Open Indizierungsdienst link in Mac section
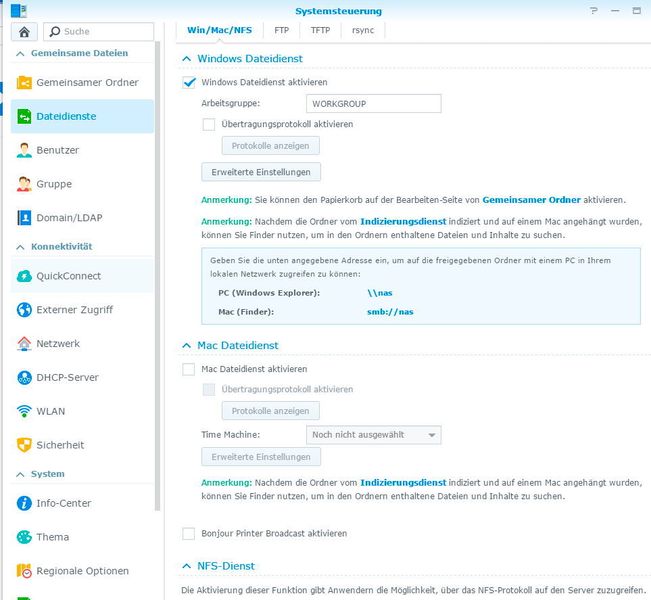The width and height of the screenshot is (651, 600). tap(403, 483)
